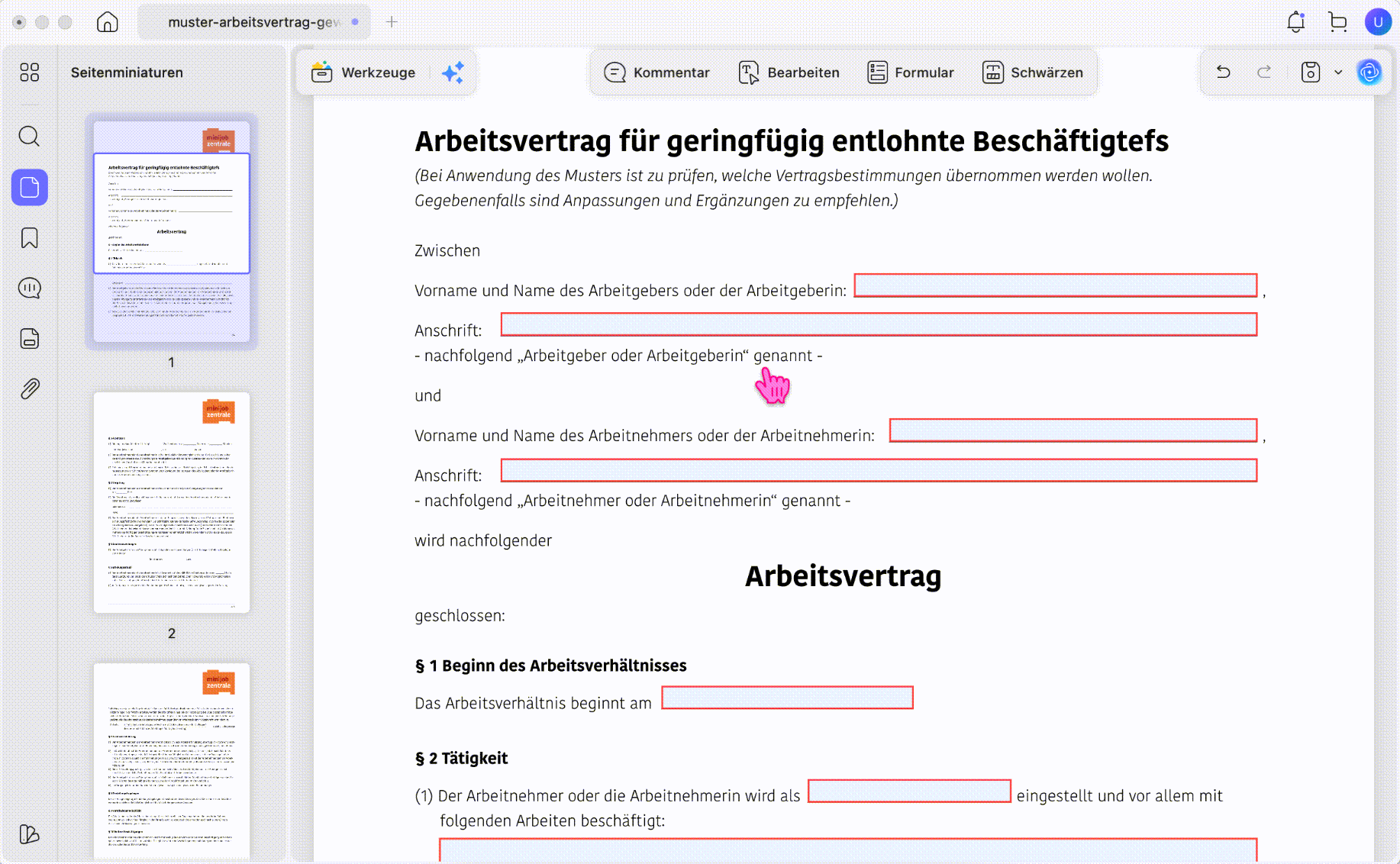Open search in the sidebar
Viewport: 1400px width, 864px height.
(x=30, y=137)
